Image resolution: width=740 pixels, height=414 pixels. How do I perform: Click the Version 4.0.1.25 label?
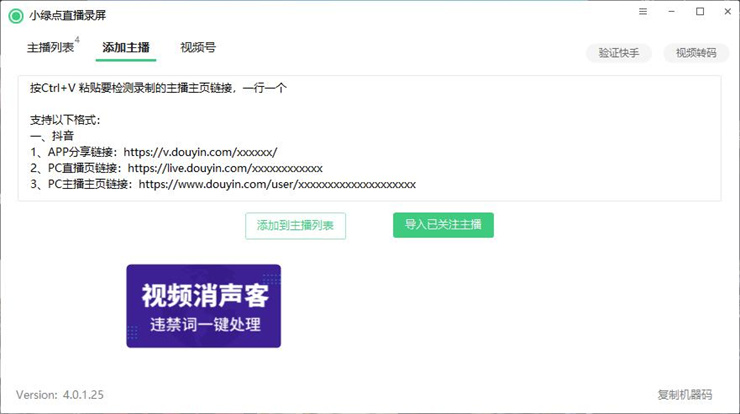[x=60, y=395]
